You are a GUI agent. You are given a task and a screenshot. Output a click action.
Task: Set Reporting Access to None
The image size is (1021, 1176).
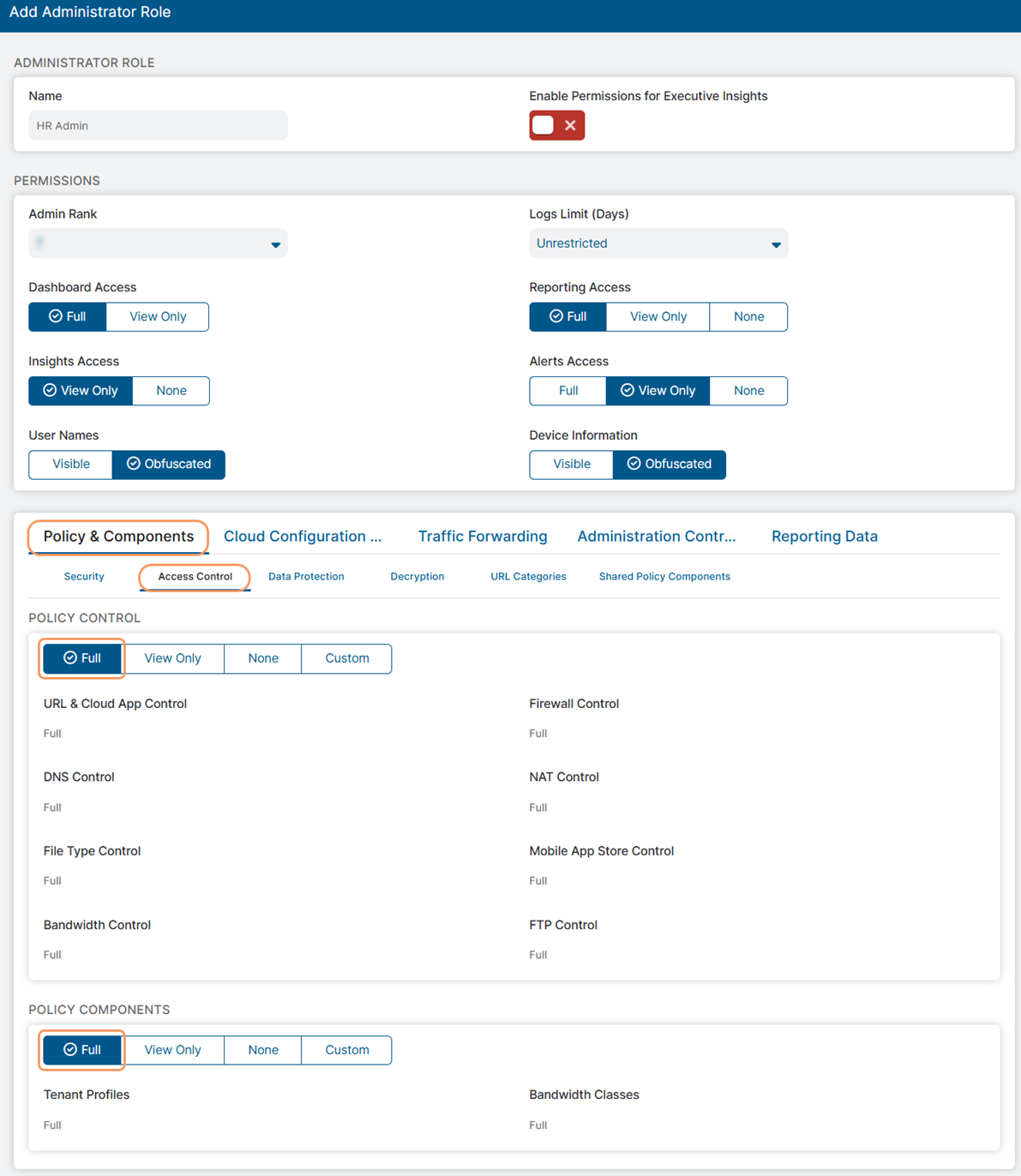748,316
